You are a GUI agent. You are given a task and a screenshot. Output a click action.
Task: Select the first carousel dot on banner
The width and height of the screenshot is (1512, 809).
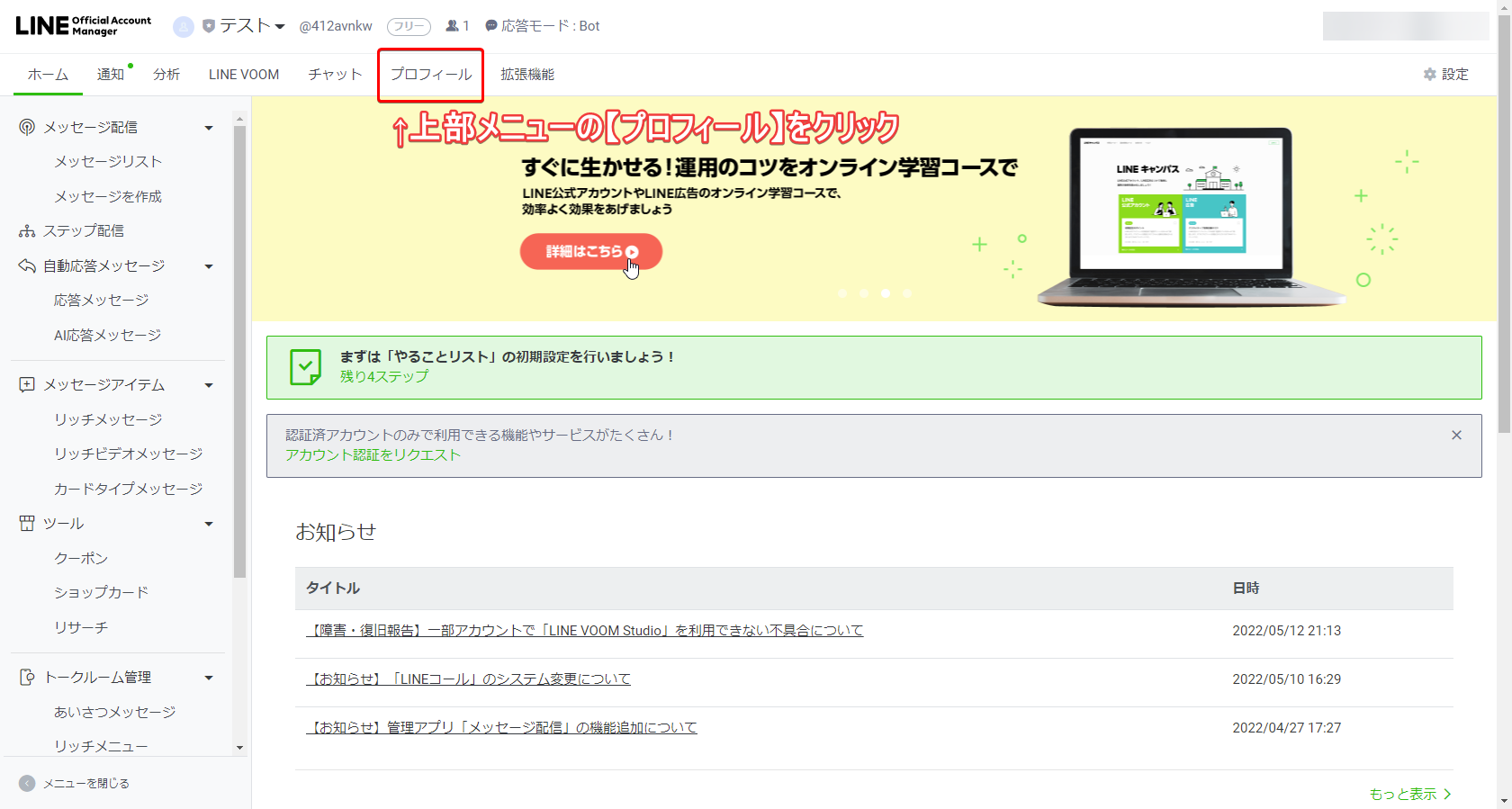[842, 293]
